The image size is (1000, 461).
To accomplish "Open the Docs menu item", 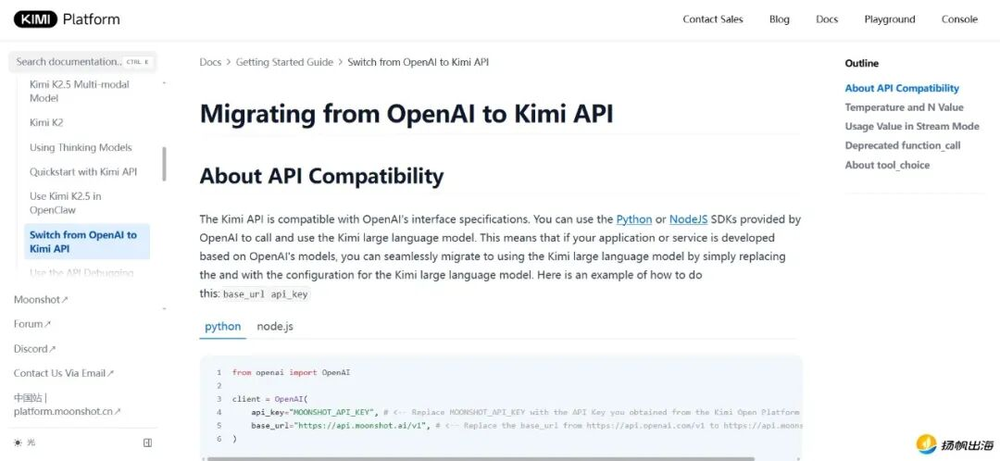I will (826, 19).
